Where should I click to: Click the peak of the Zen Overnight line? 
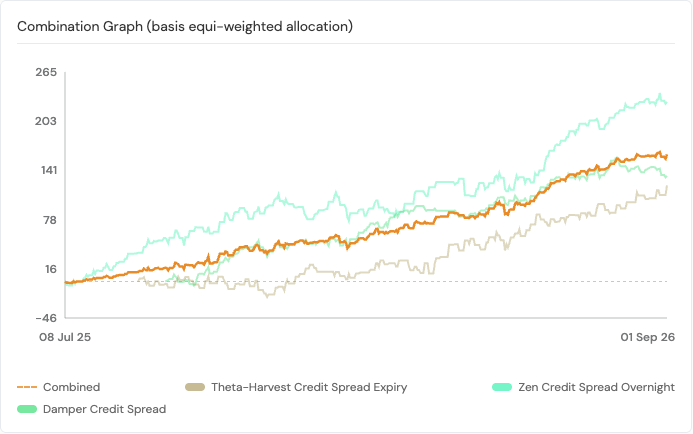click(660, 94)
